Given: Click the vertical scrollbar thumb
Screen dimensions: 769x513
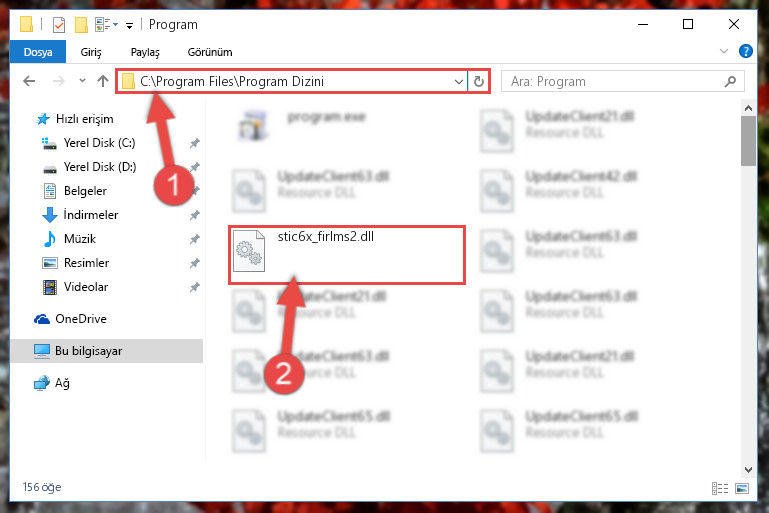Looking at the screenshot, I should [x=748, y=141].
